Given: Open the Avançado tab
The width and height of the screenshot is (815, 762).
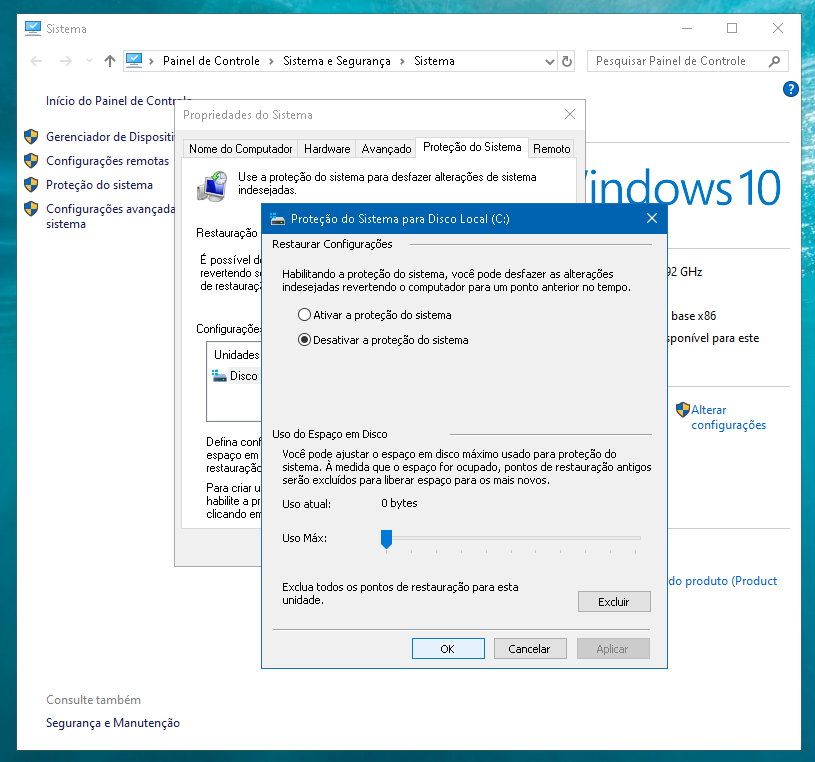Looking at the screenshot, I should 386,149.
